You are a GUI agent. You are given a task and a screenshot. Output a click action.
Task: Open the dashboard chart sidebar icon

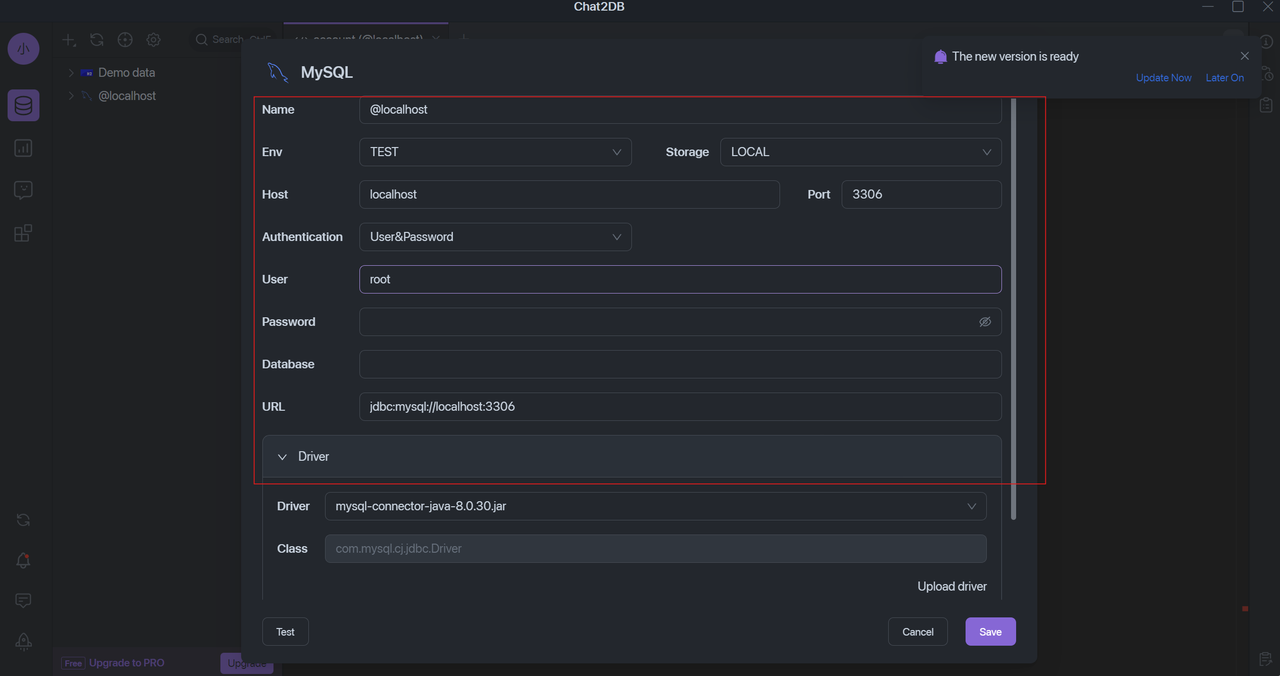click(23, 148)
